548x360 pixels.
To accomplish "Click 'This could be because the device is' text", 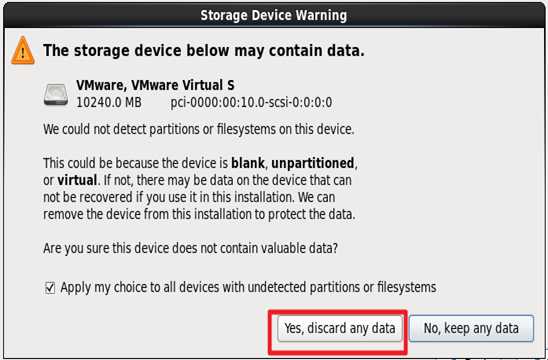I will 136,163.
